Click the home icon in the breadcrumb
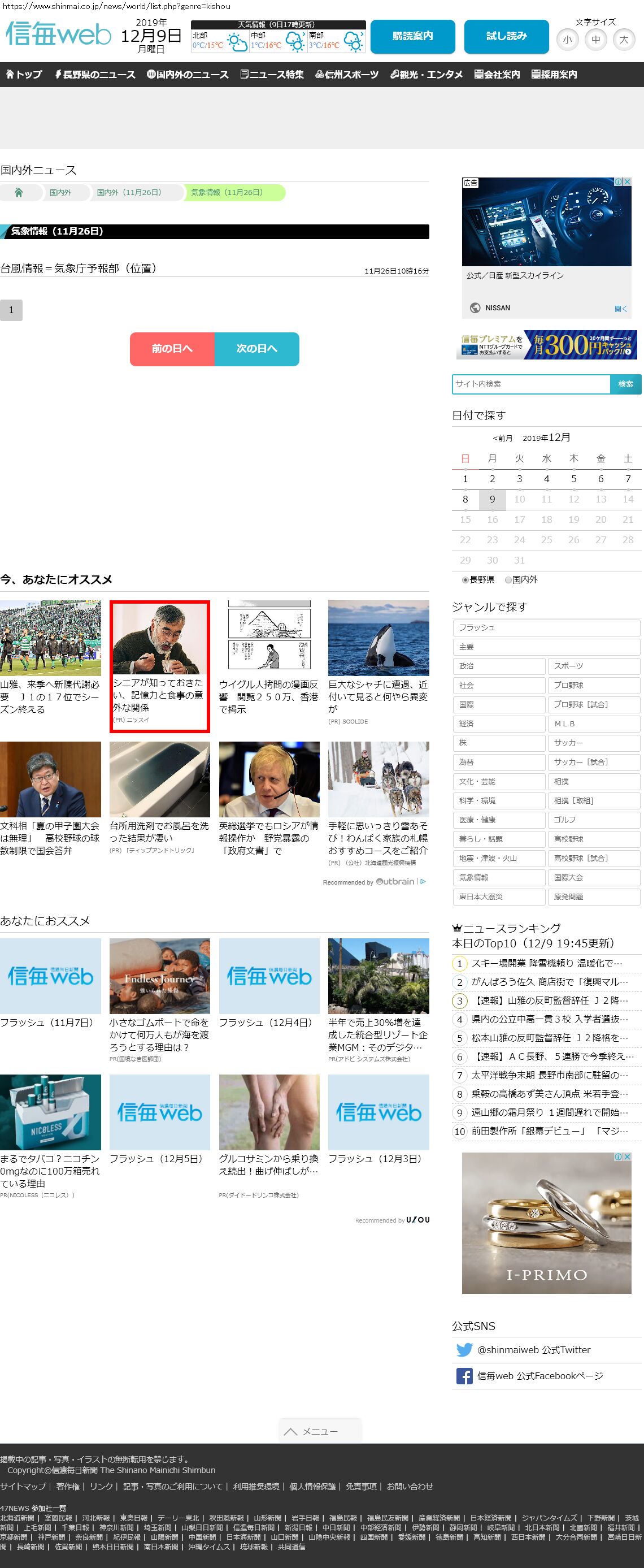This screenshot has width=644, height=1568. (19, 192)
